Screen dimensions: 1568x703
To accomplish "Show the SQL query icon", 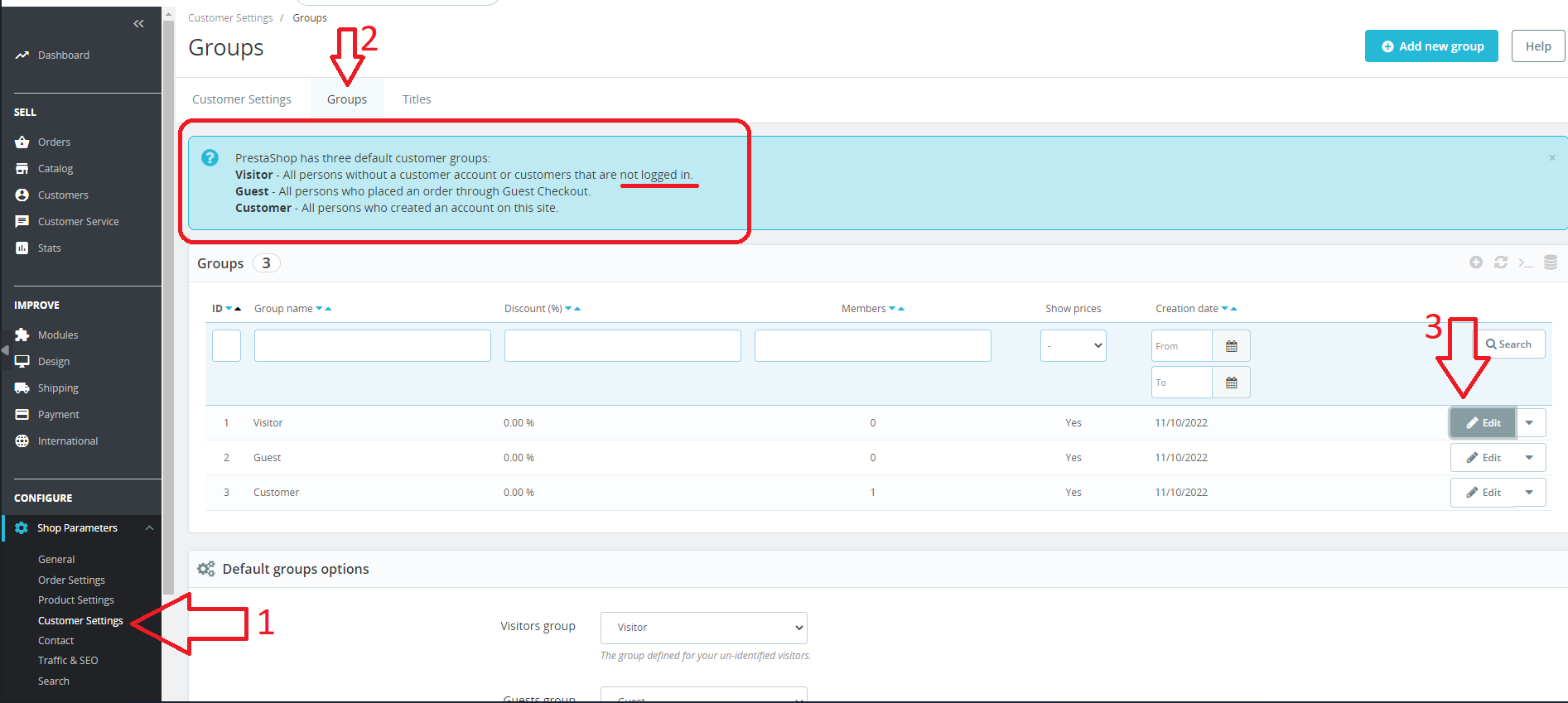I will click(x=1526, y=262).
